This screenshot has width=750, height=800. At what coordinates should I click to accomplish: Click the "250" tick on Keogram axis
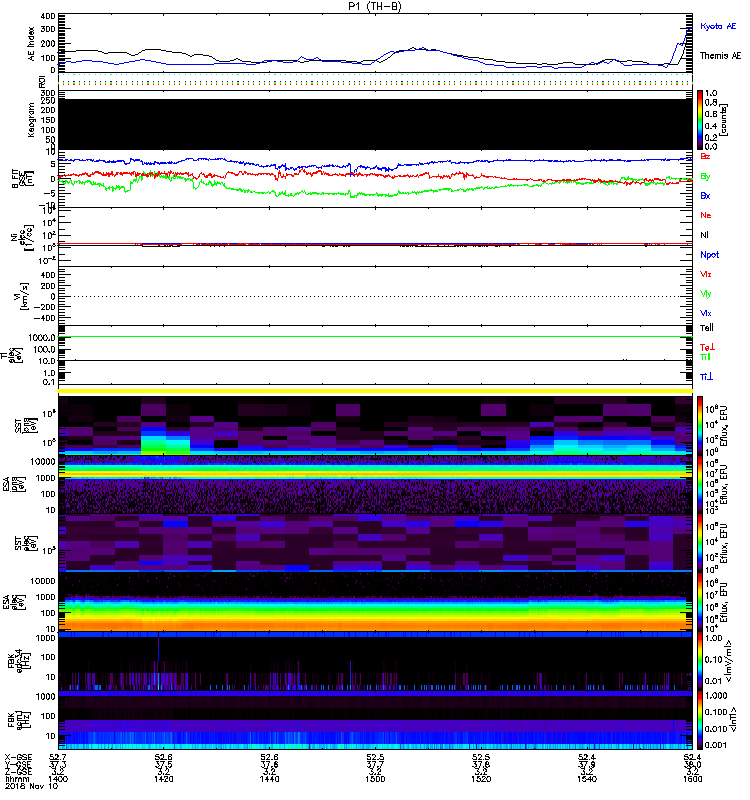(x=48, y=101)
